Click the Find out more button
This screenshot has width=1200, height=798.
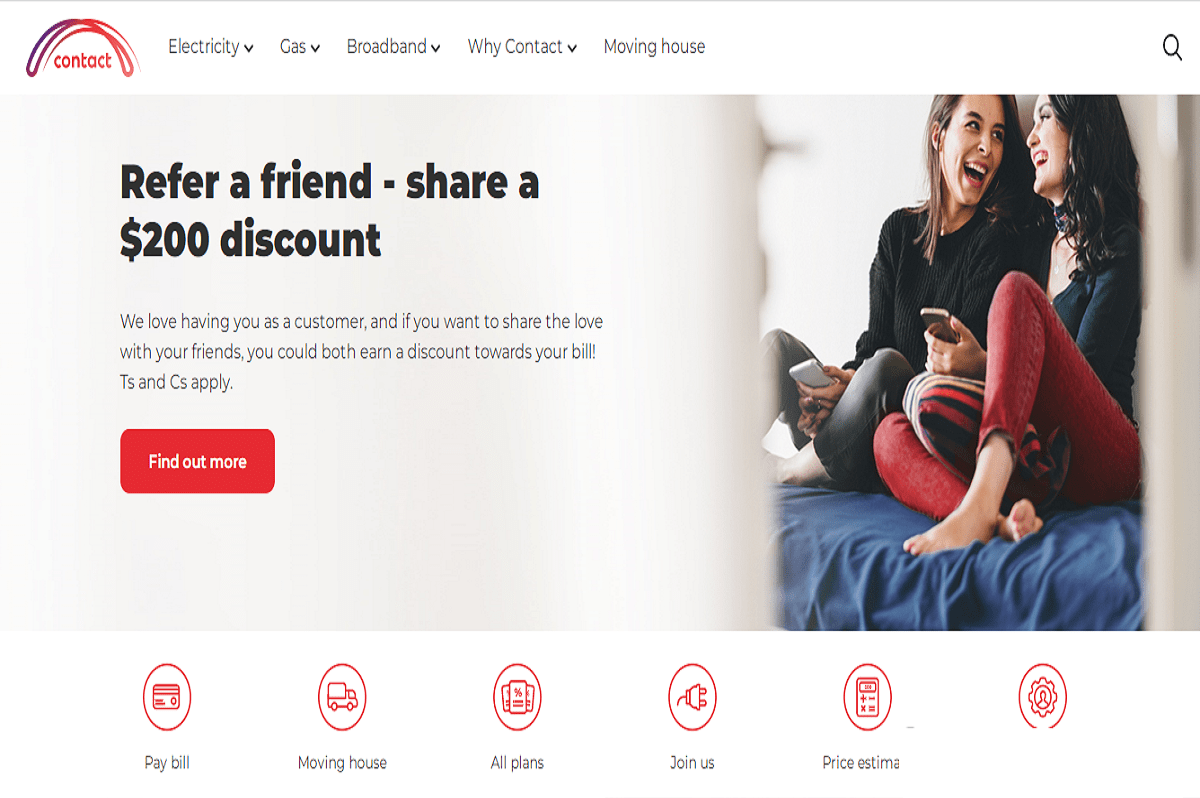197,461
